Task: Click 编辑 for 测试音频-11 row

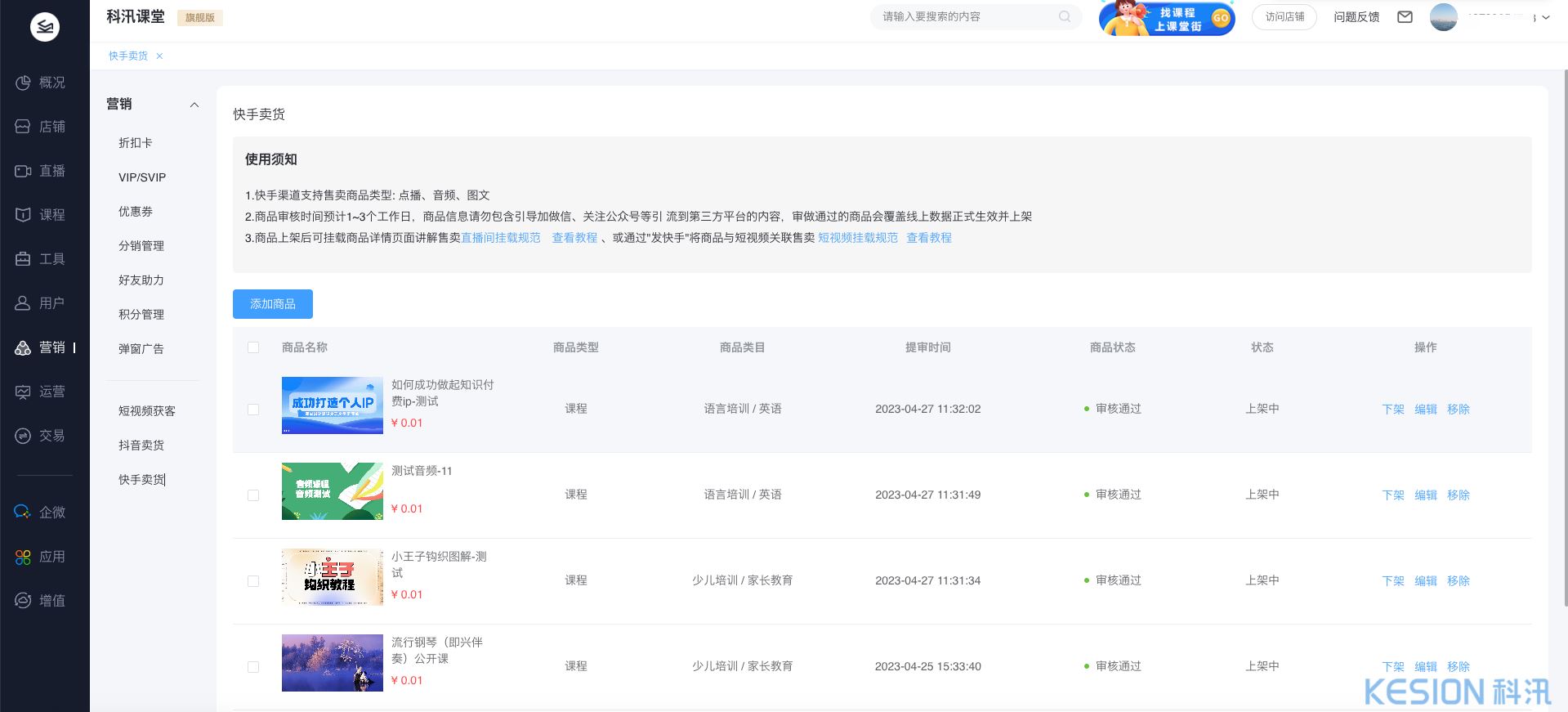Action: tap(1426, 495)
